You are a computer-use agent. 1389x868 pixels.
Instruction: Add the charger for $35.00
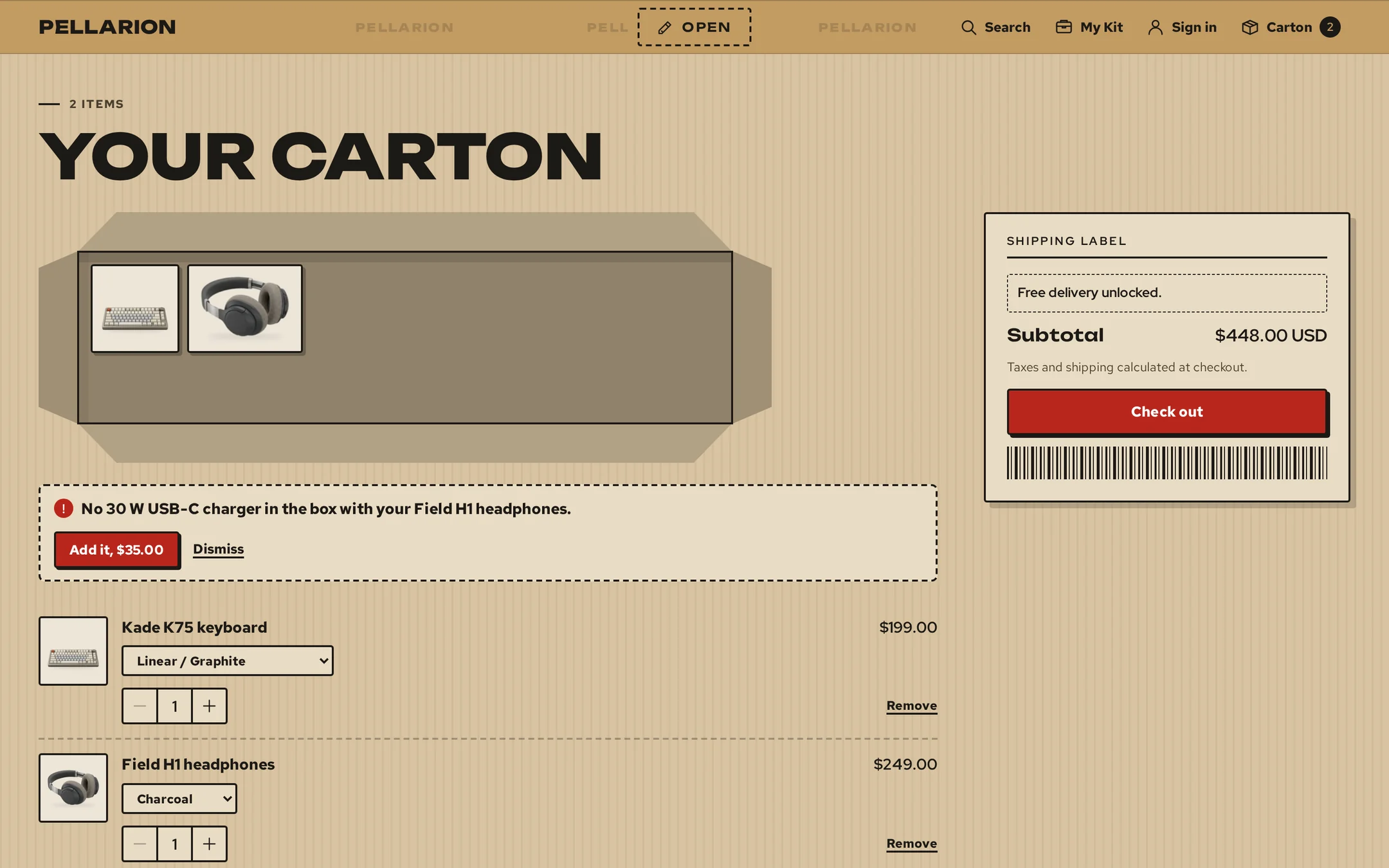[x=116, y=550]
